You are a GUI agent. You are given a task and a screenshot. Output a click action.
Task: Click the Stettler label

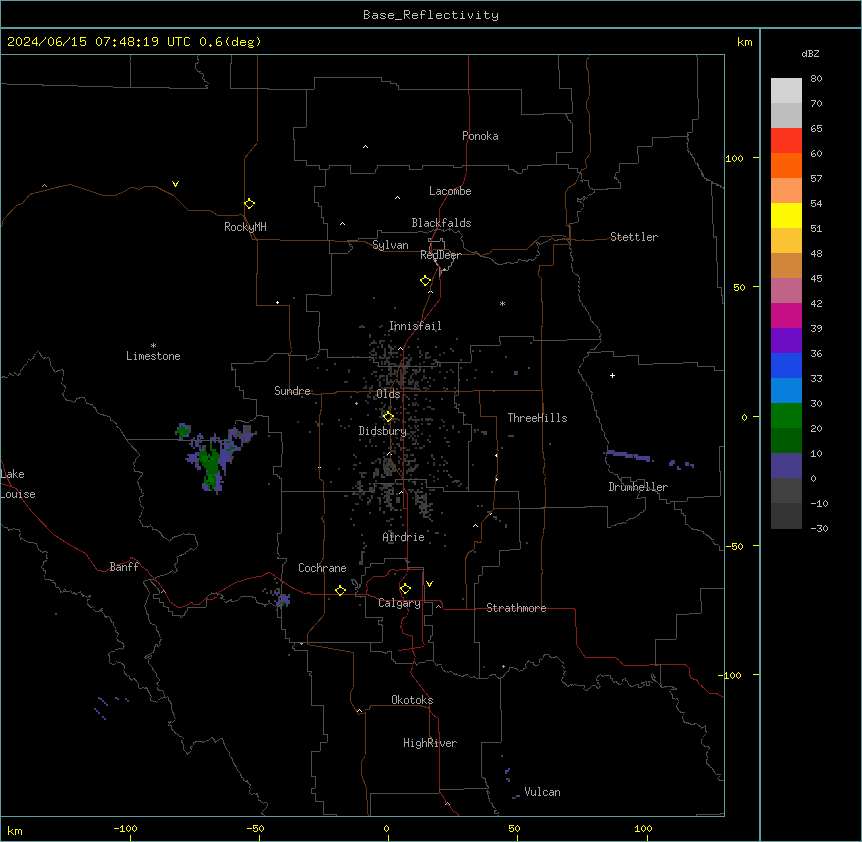coord(634,237)
